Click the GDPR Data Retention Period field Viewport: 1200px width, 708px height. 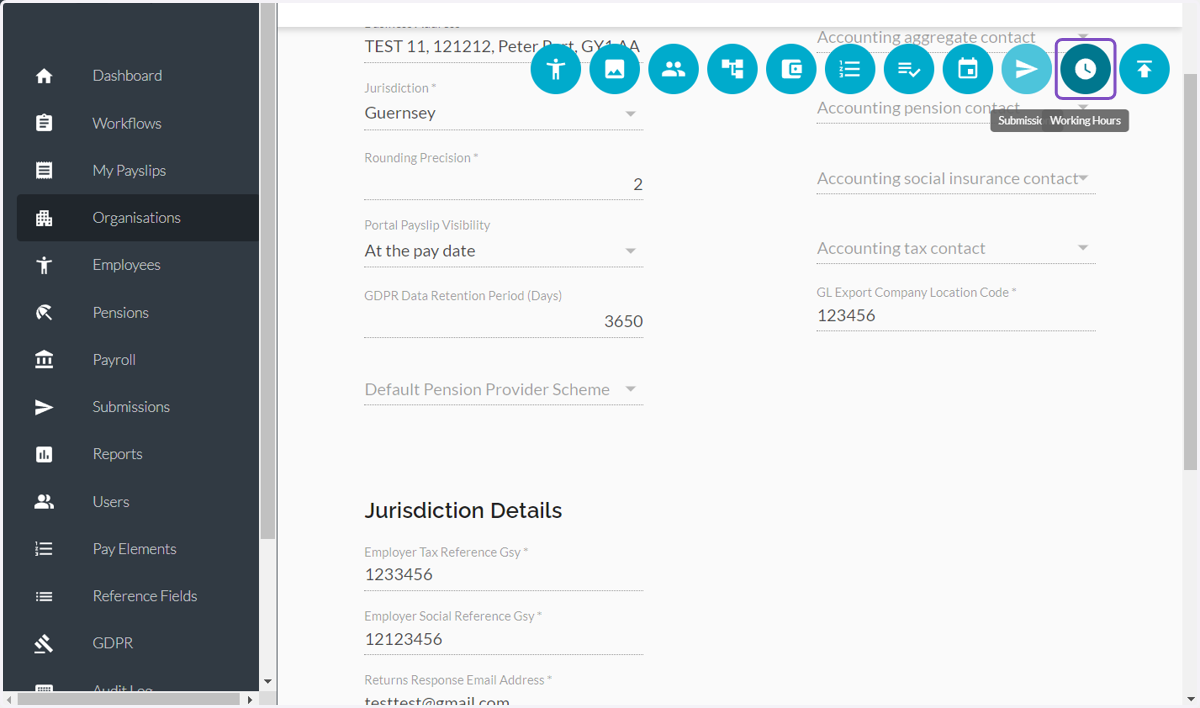503,322
